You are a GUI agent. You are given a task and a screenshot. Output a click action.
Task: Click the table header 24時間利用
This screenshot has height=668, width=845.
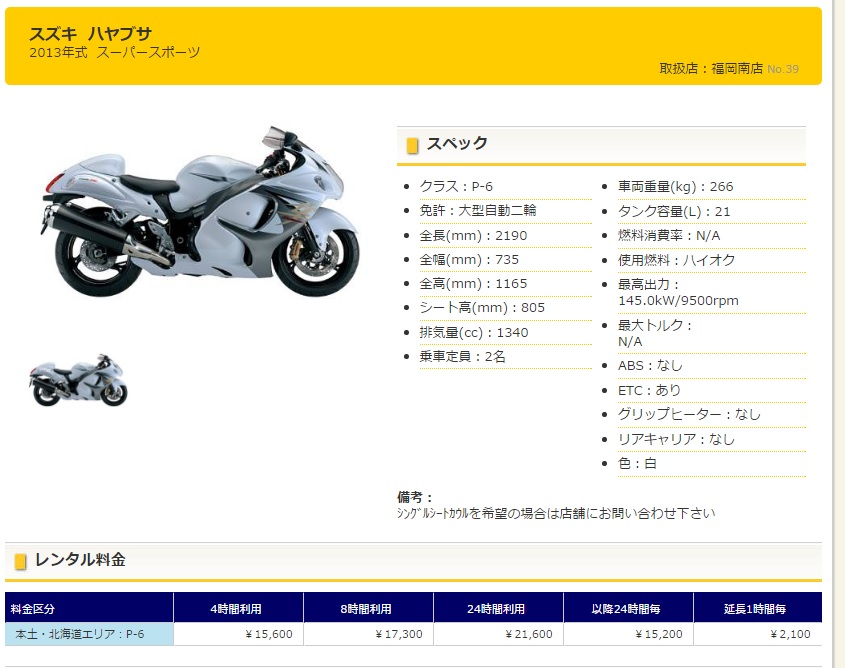tap(496, 609)
